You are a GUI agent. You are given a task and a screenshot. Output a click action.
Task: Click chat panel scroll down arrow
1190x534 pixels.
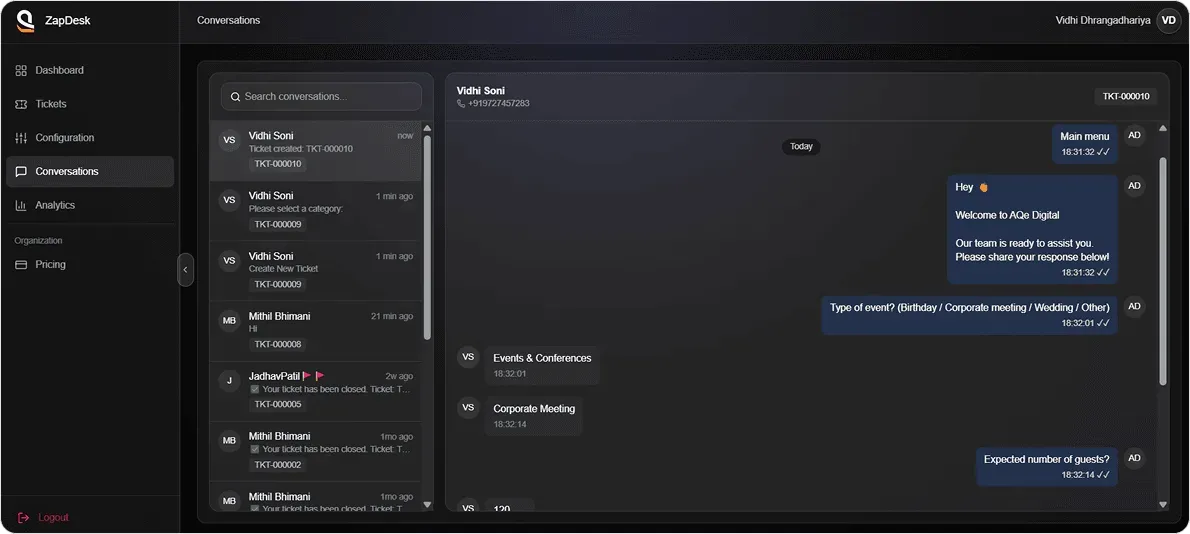[x=1163, y=504]
